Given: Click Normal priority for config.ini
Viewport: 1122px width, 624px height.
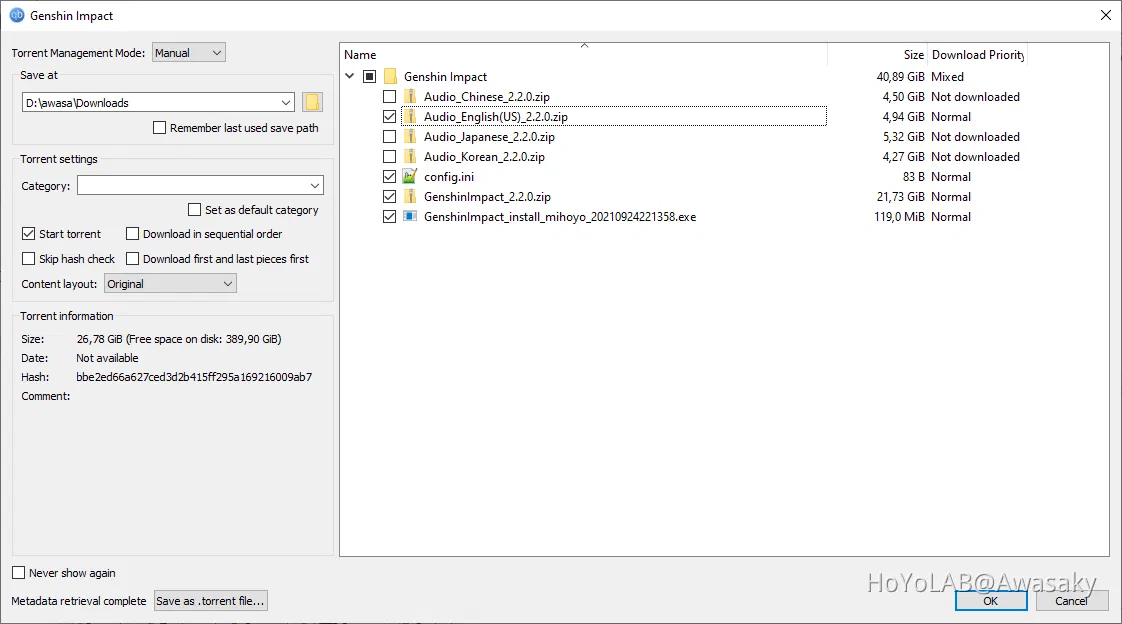Looking at the screenshot, I should point(951,177).
